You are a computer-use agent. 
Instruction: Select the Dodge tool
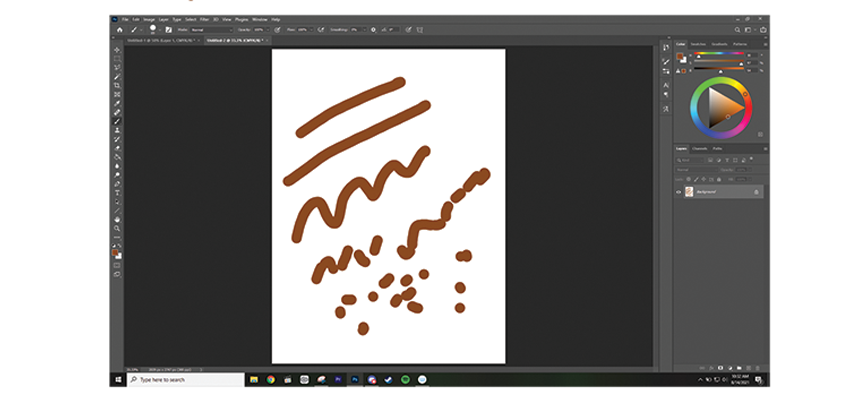(x=117, y=175)
